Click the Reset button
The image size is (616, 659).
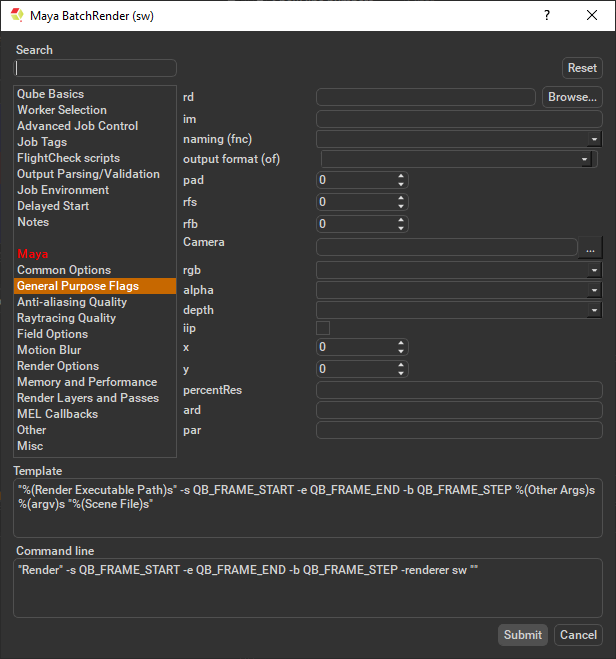pos(582,68)
